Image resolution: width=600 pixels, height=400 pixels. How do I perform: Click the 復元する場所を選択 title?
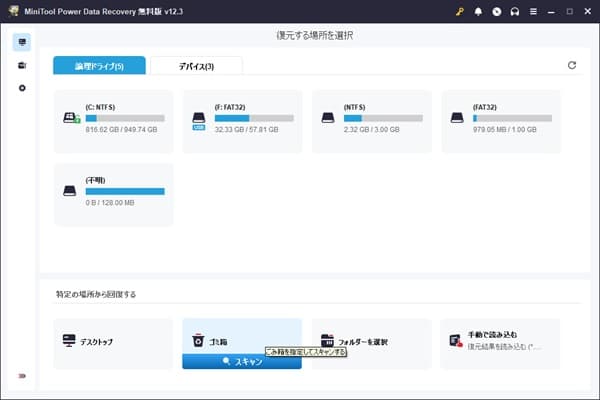point(315,36)
